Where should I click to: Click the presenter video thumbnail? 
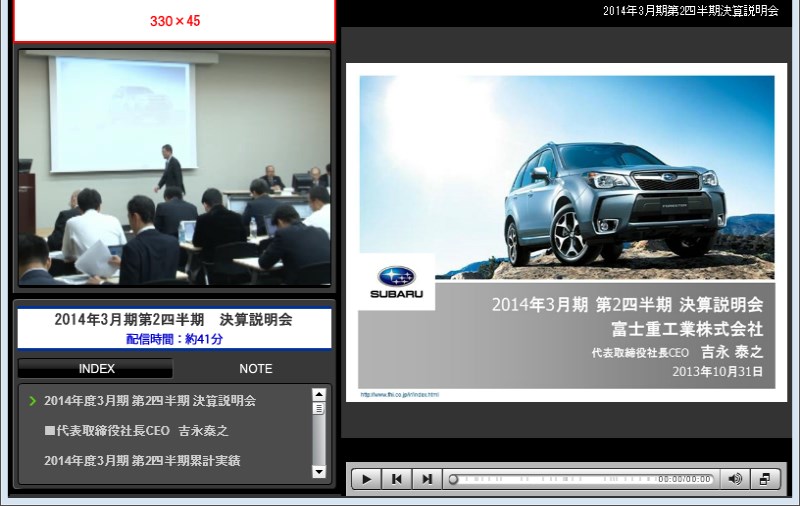tap(174, 167)
